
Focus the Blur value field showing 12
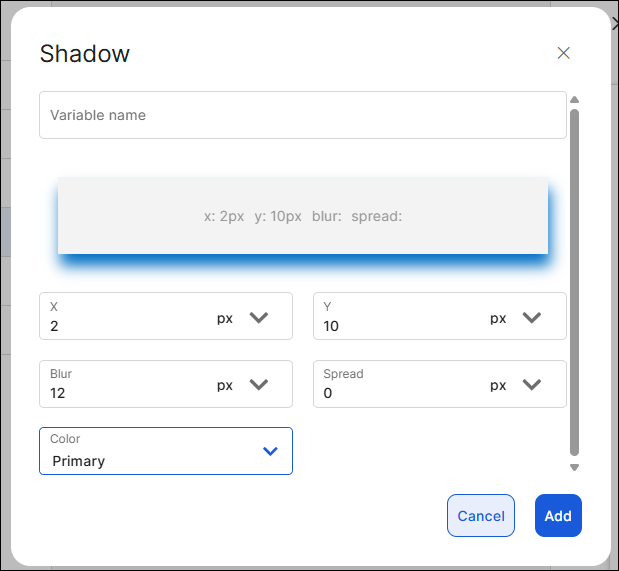pos(125,393)
